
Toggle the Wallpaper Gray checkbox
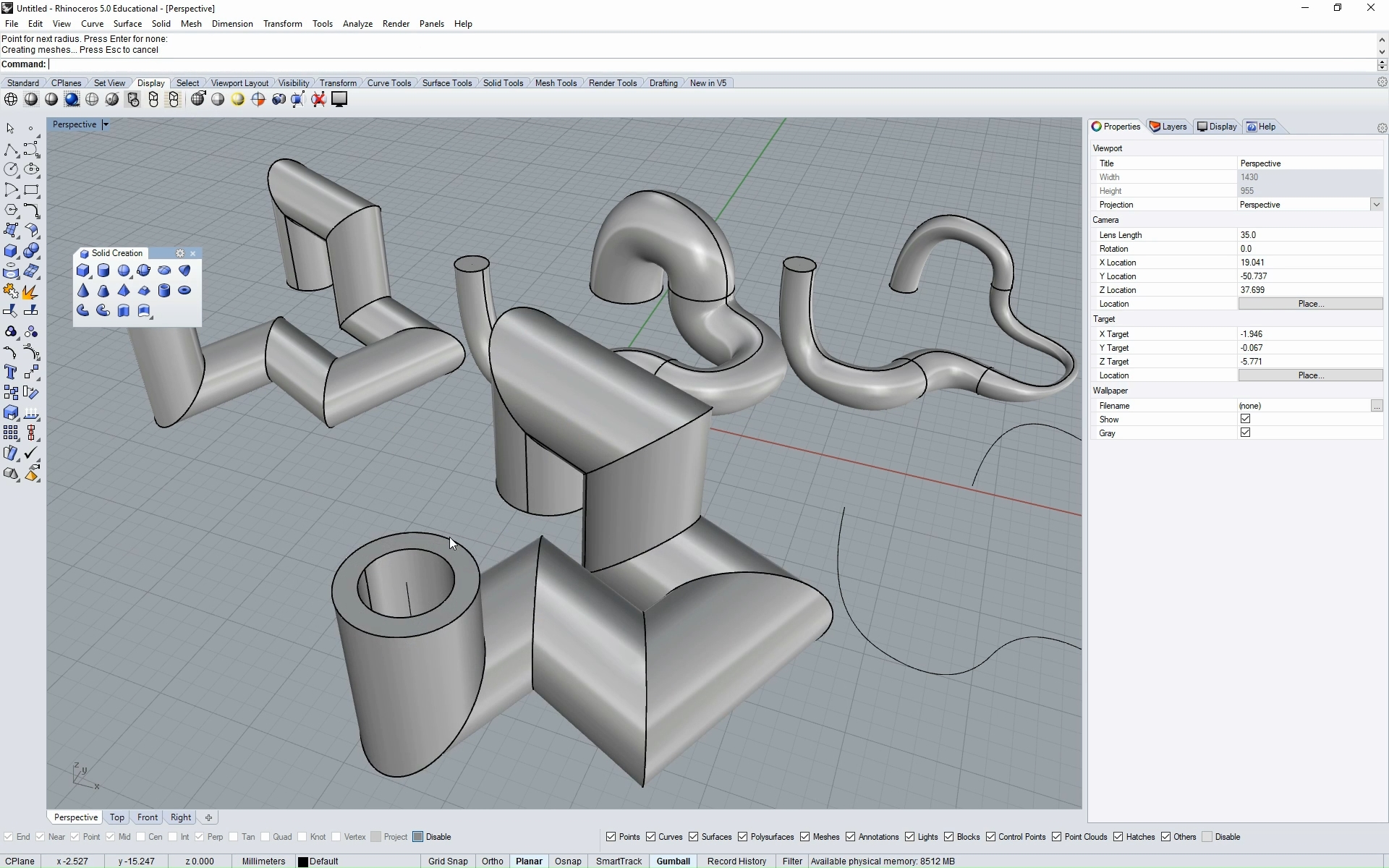click(x=1245, y=433)
